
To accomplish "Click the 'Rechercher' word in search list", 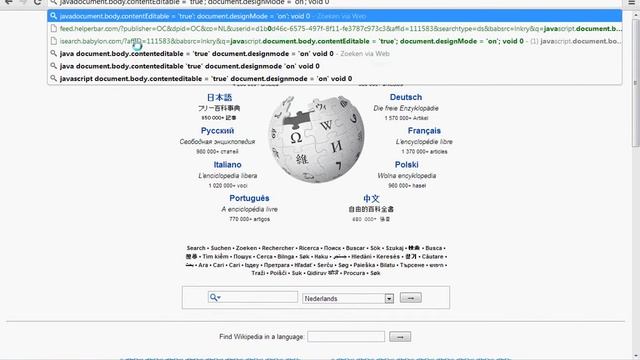I will click(278, 248).
